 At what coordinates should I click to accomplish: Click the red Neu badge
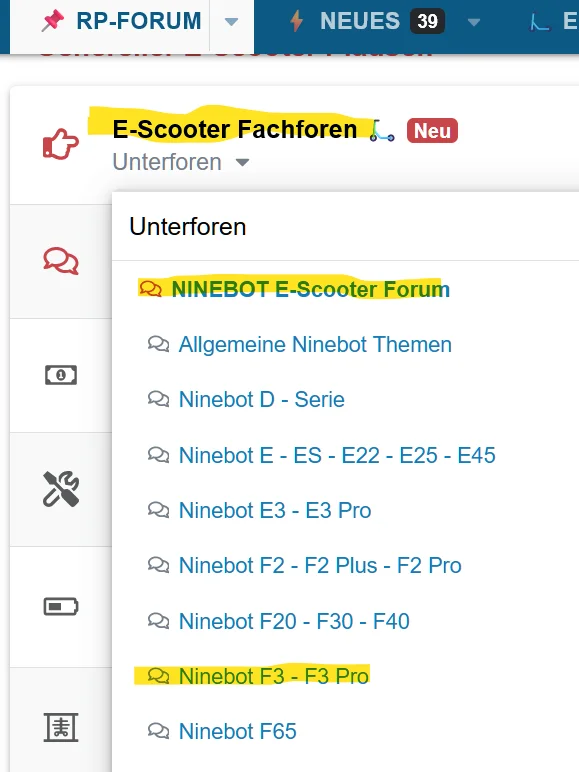432,131
